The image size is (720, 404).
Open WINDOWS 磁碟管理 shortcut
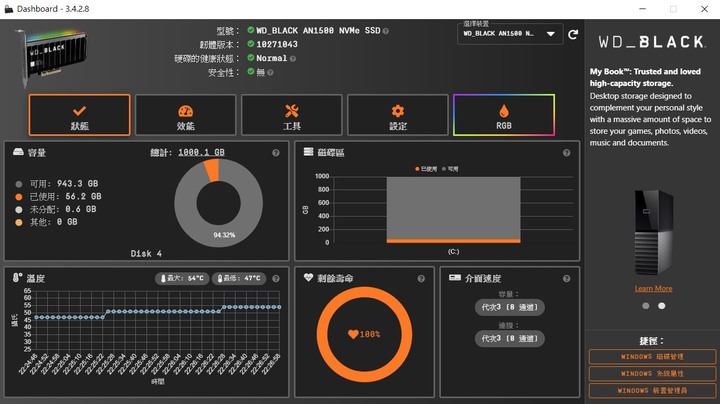click(652, 356)
